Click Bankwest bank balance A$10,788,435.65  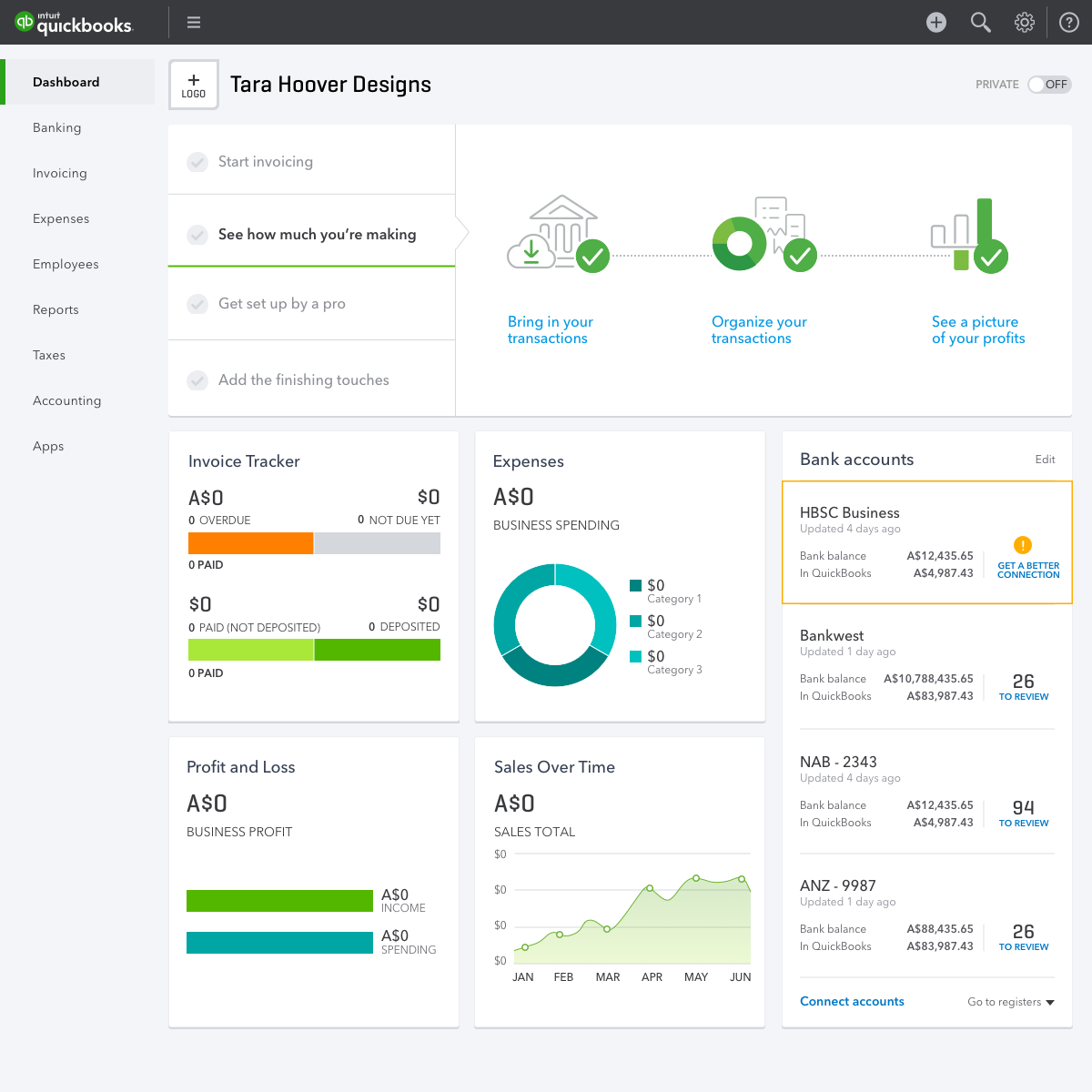pos(928,679)
